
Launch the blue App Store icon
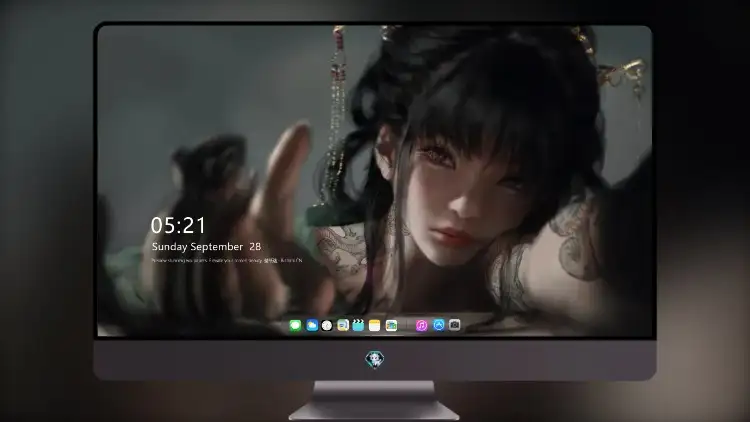(439, 325)
